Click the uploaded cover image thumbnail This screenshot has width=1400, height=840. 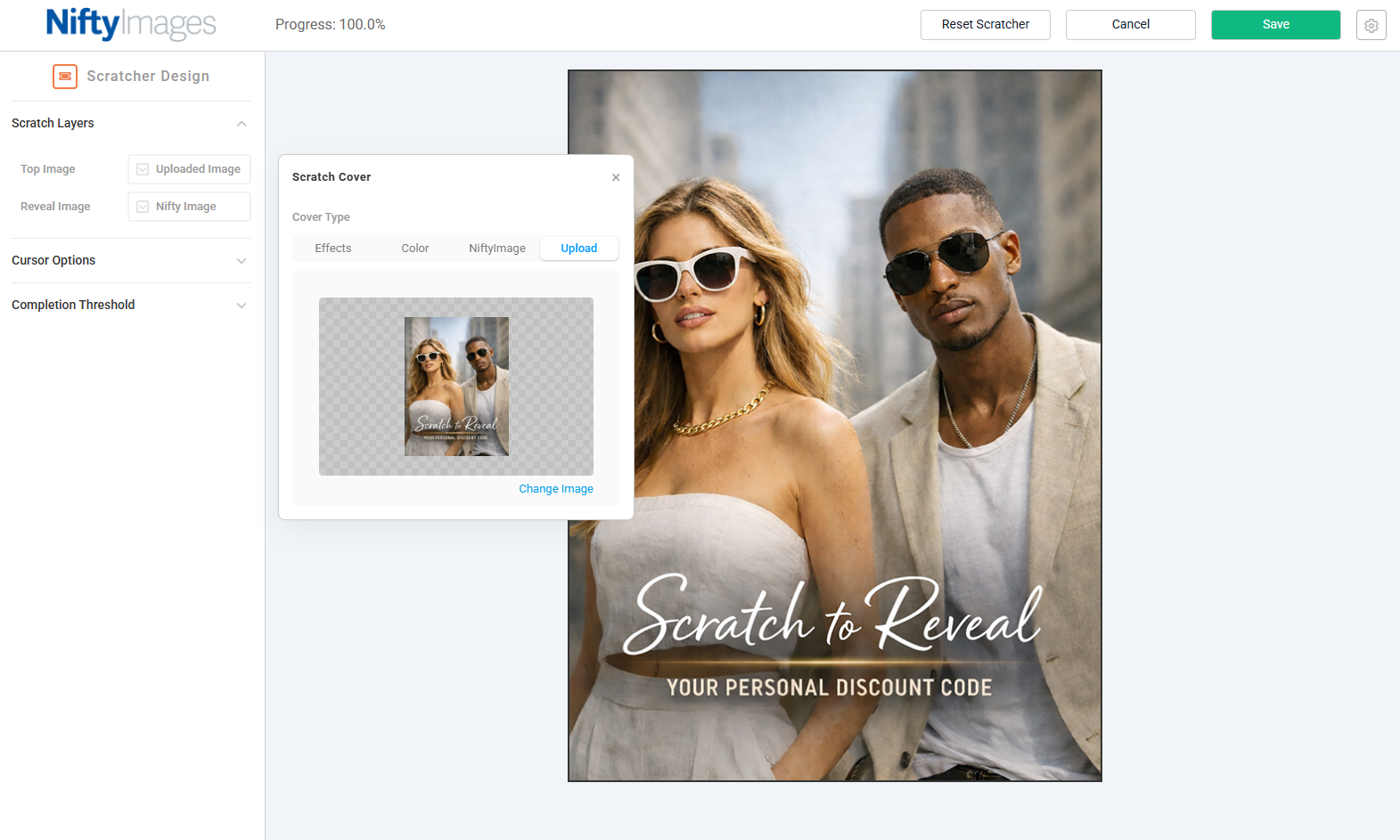click(456, 387)
